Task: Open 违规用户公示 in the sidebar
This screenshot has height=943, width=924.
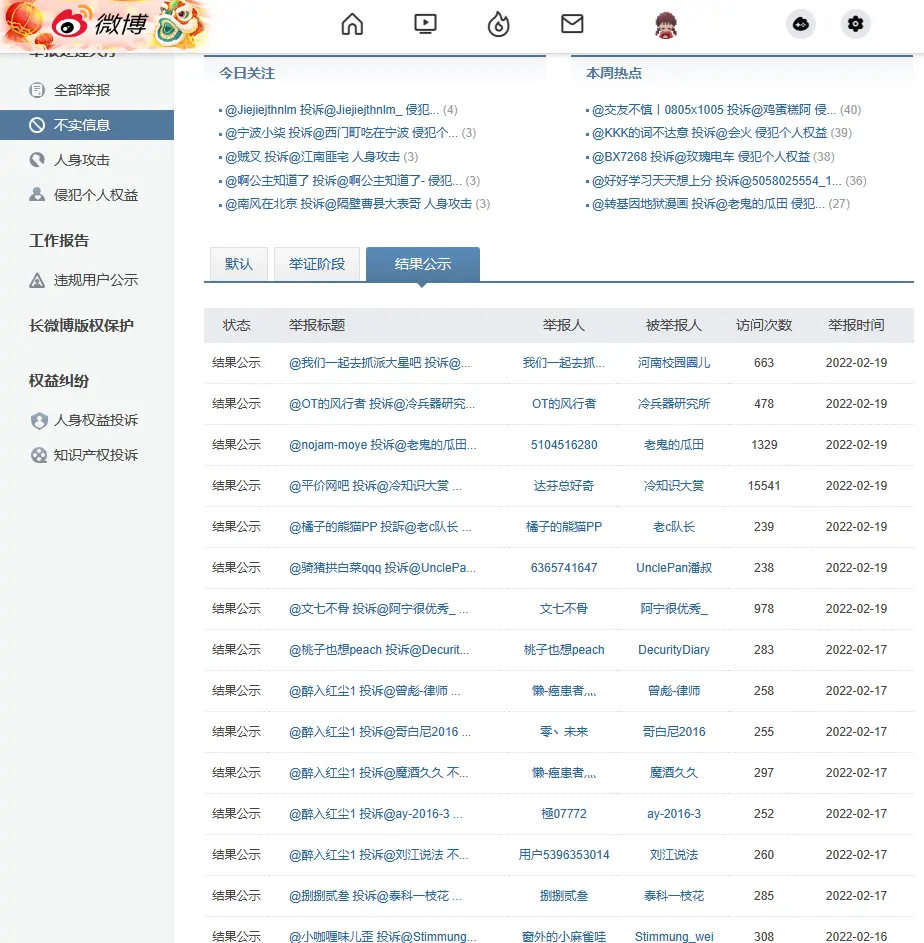Action: tap(96, 280)
